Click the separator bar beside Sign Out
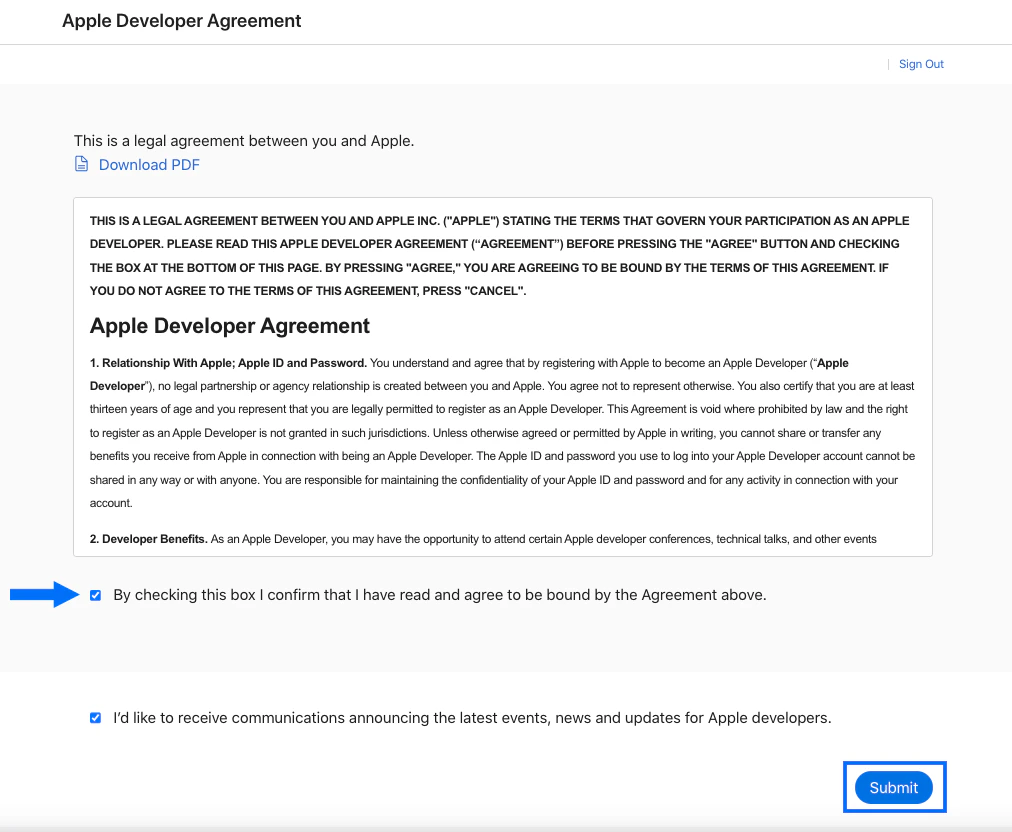Image resolution: width=1012 pixels, height=832 pixels. click(889, 63)
